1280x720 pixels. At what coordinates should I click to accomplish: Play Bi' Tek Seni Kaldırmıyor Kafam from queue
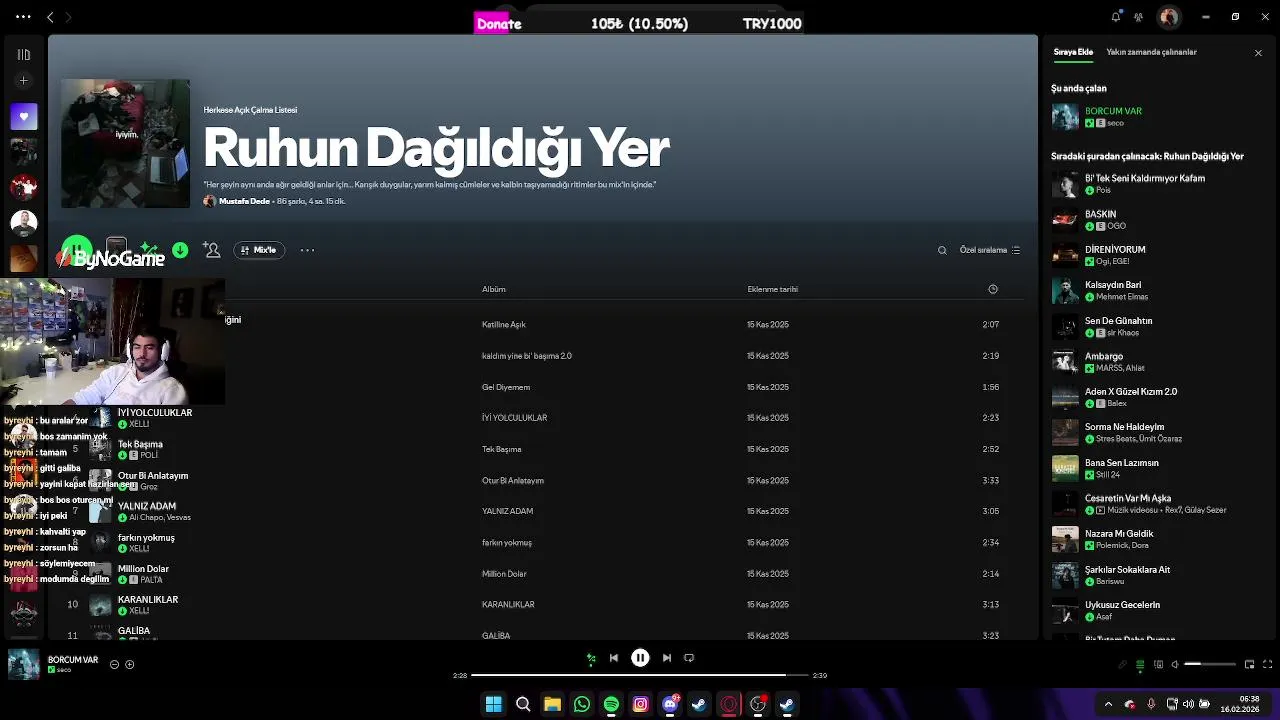click(x=1158, y=184)
